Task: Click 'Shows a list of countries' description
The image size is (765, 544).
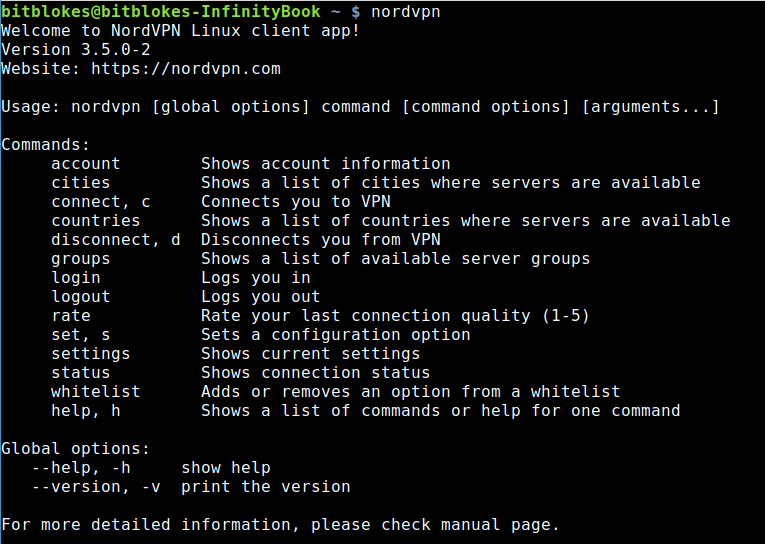Action: click(x=466, y=221)
